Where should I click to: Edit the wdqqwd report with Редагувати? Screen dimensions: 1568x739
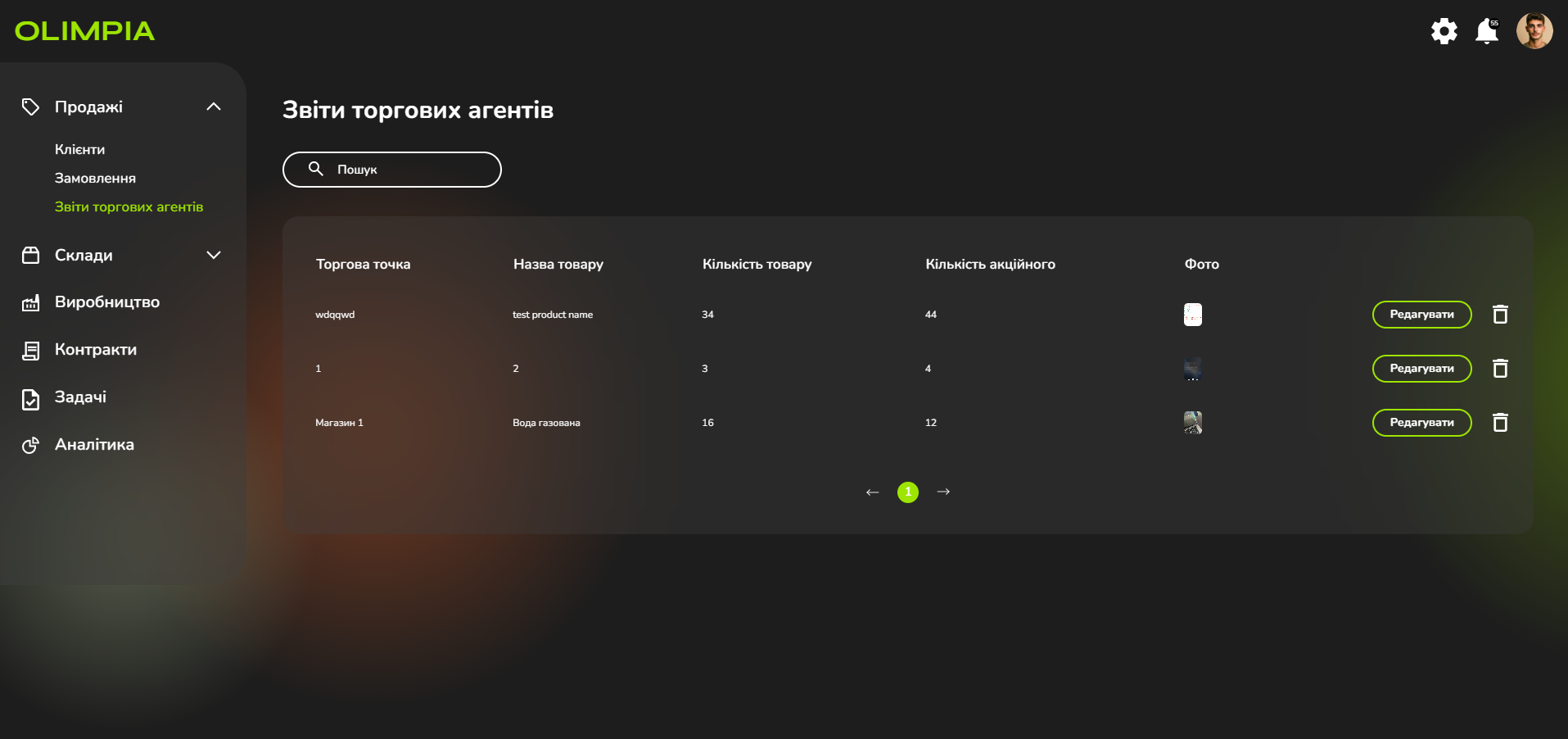pos(1421,315)
